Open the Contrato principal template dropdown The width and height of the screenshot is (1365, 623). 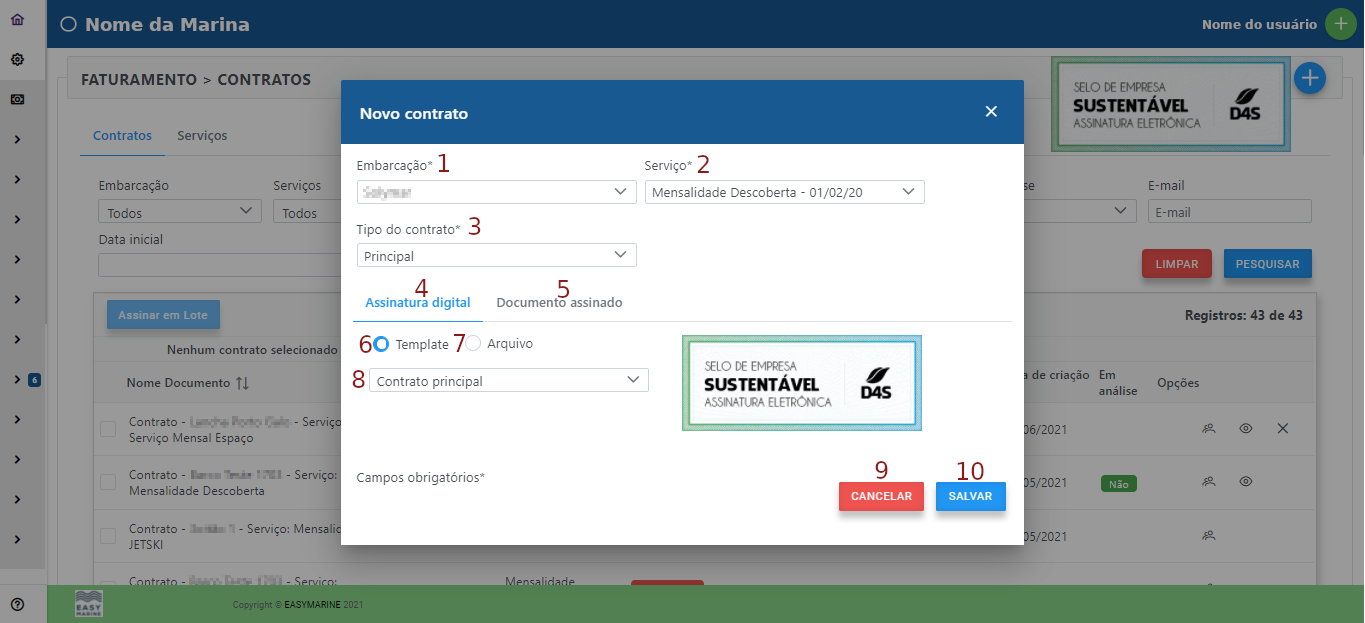(x=508, y=381)
